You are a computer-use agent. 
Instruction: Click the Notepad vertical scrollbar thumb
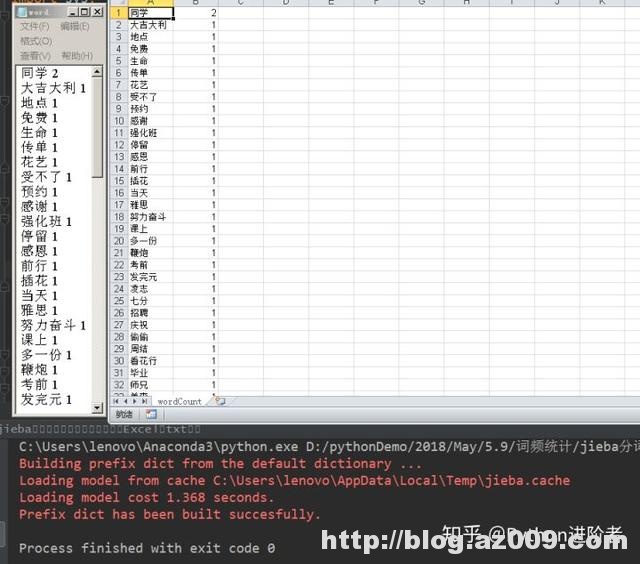tap(97, 128)
